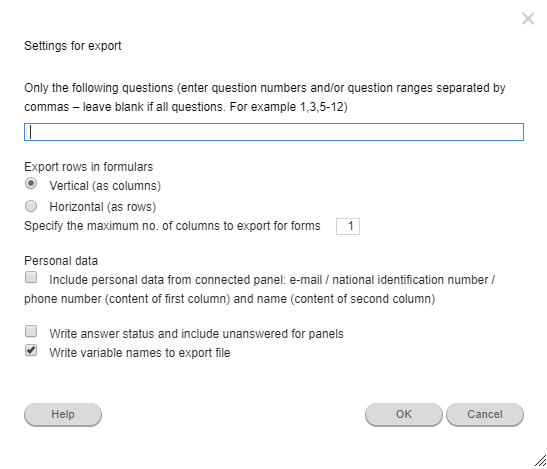
Task: Tick the Write answer status checkbox
Action: pos(31,331)
